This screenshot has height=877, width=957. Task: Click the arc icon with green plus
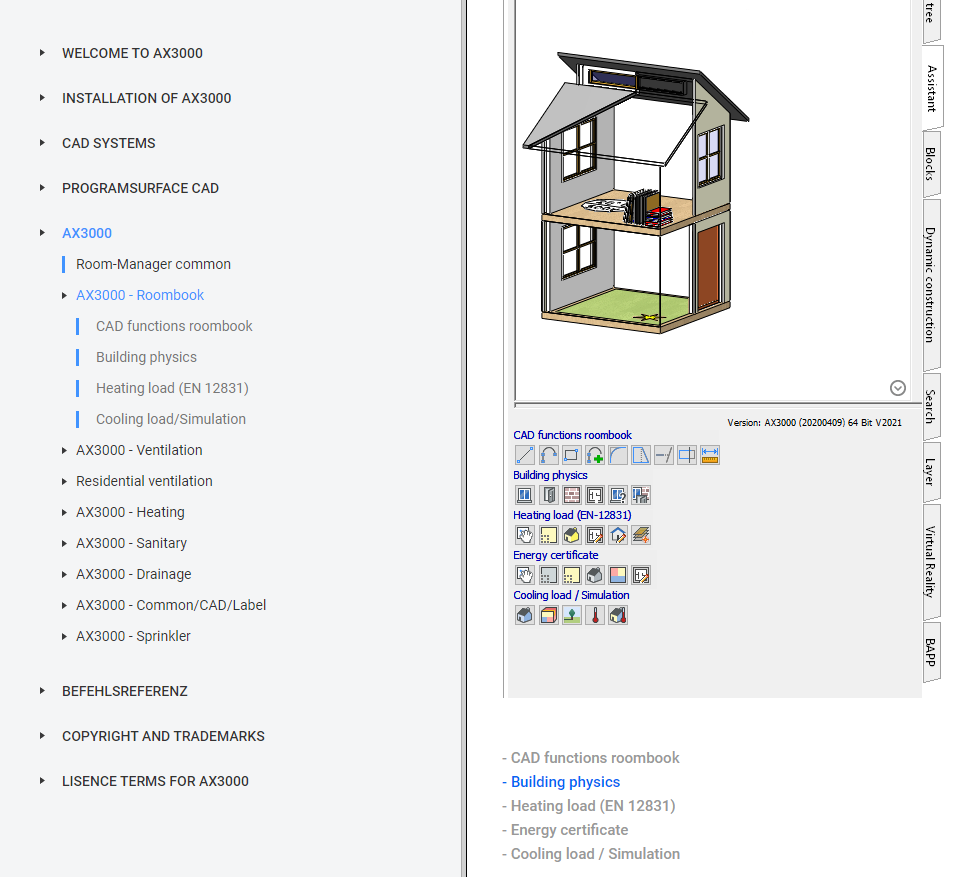[x=594, y=455]
